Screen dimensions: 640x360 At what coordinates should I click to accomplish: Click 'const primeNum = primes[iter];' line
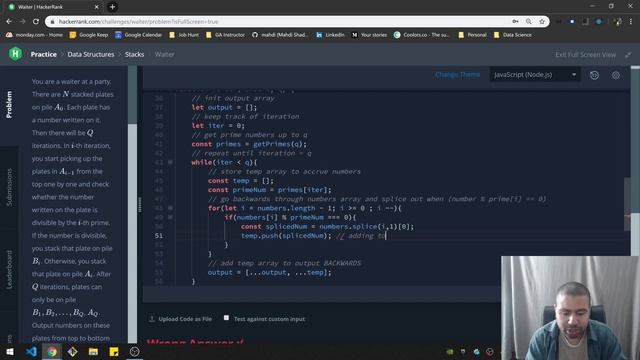click(270, 190)
